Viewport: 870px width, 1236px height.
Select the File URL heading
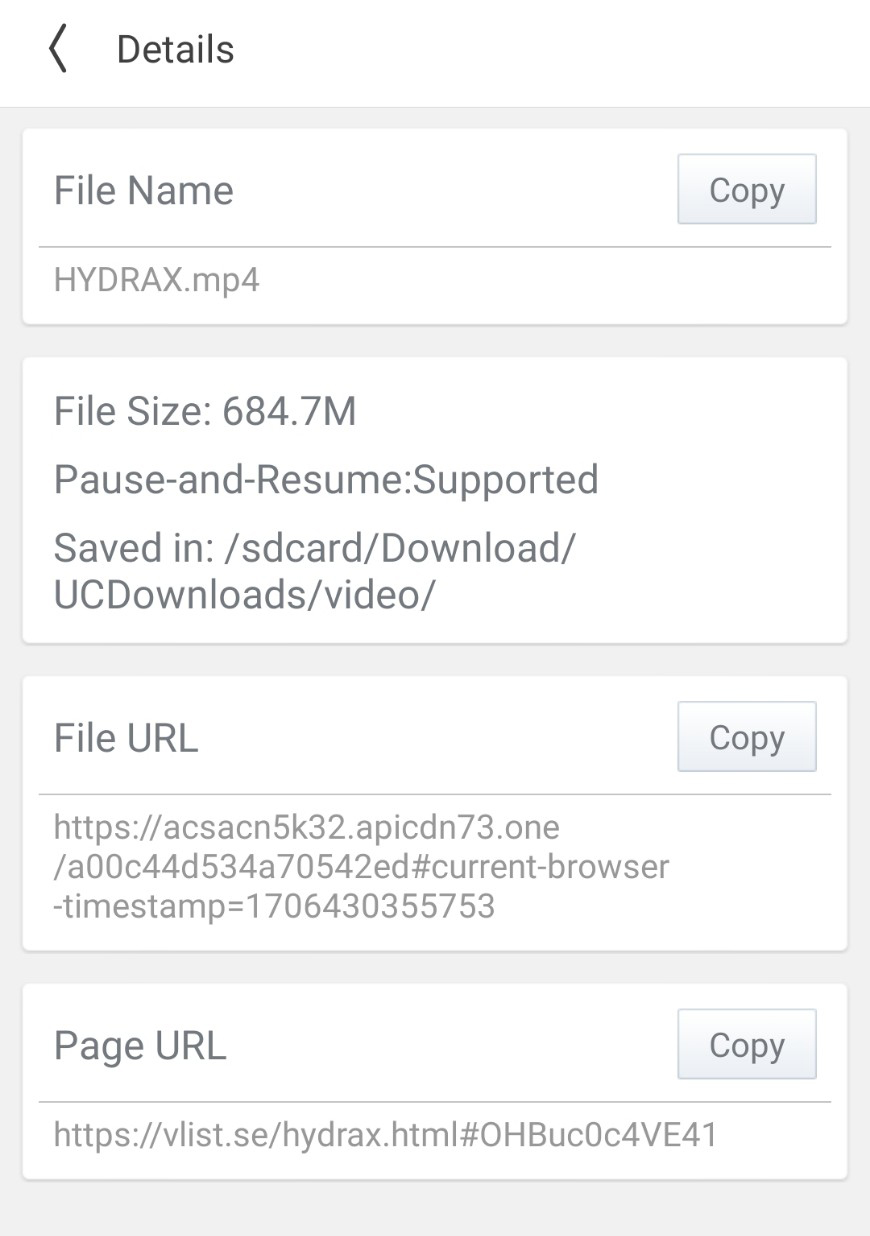click(126, 738)
